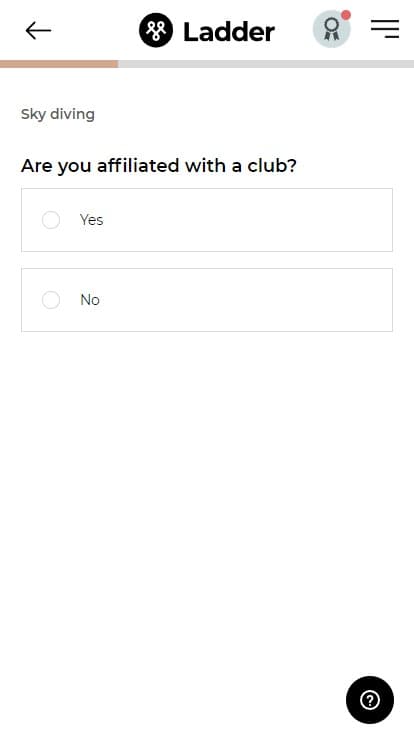Open the award ribbon badge icon
This screenshot has width=414, height=736.
tap(331, 30)
